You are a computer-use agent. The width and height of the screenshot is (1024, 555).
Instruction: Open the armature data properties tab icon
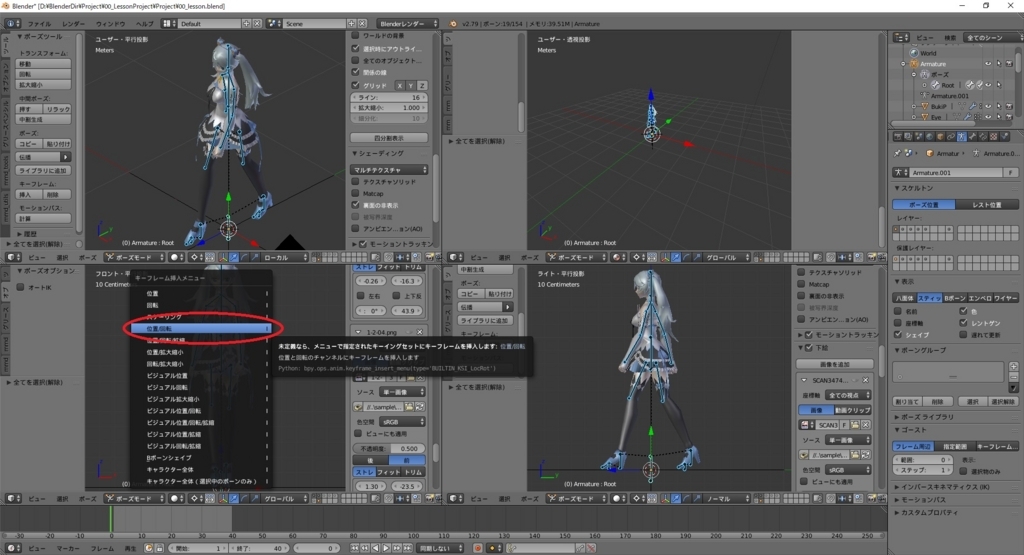[961, 136]
